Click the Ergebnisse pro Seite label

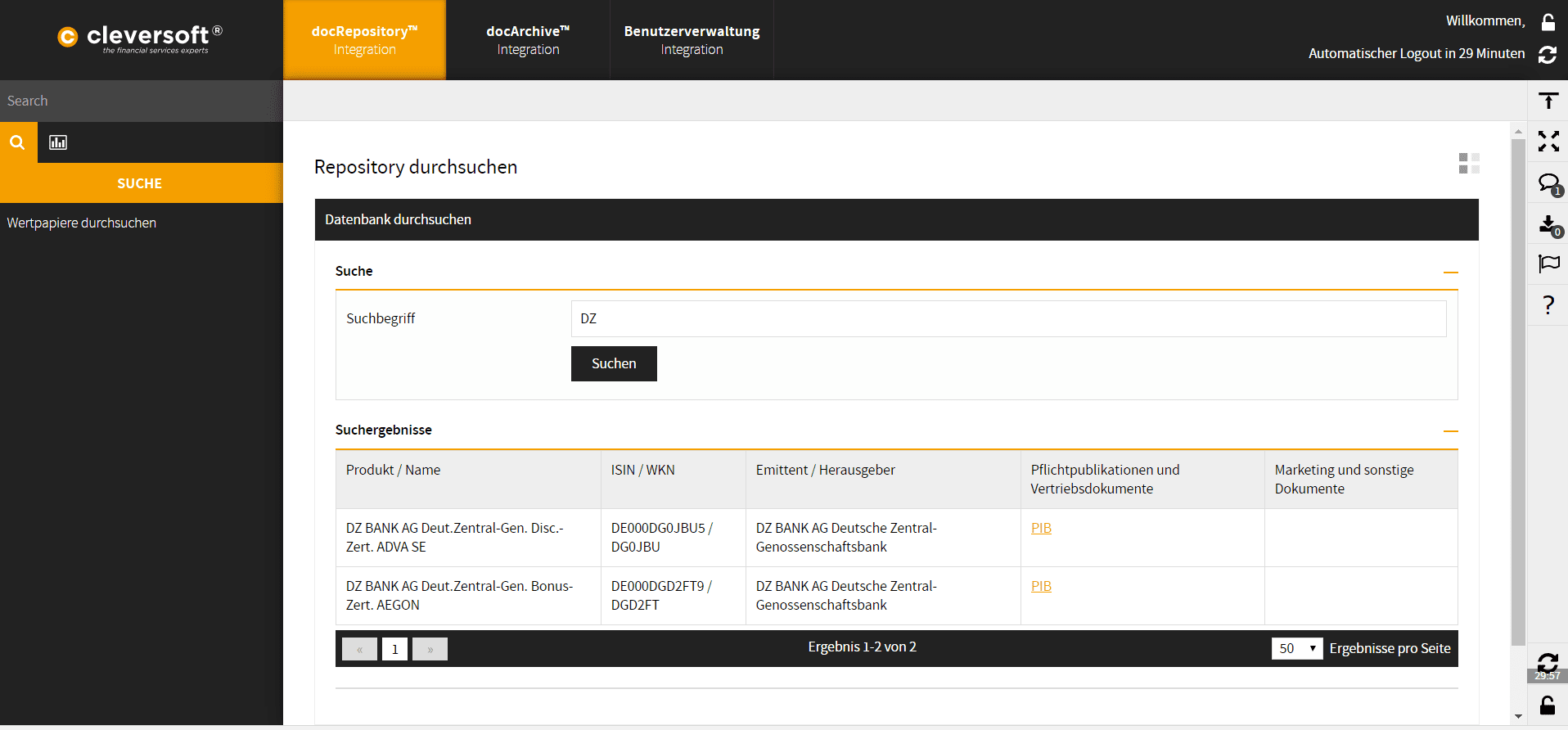pyautogui.click(x=1390, y=648)
